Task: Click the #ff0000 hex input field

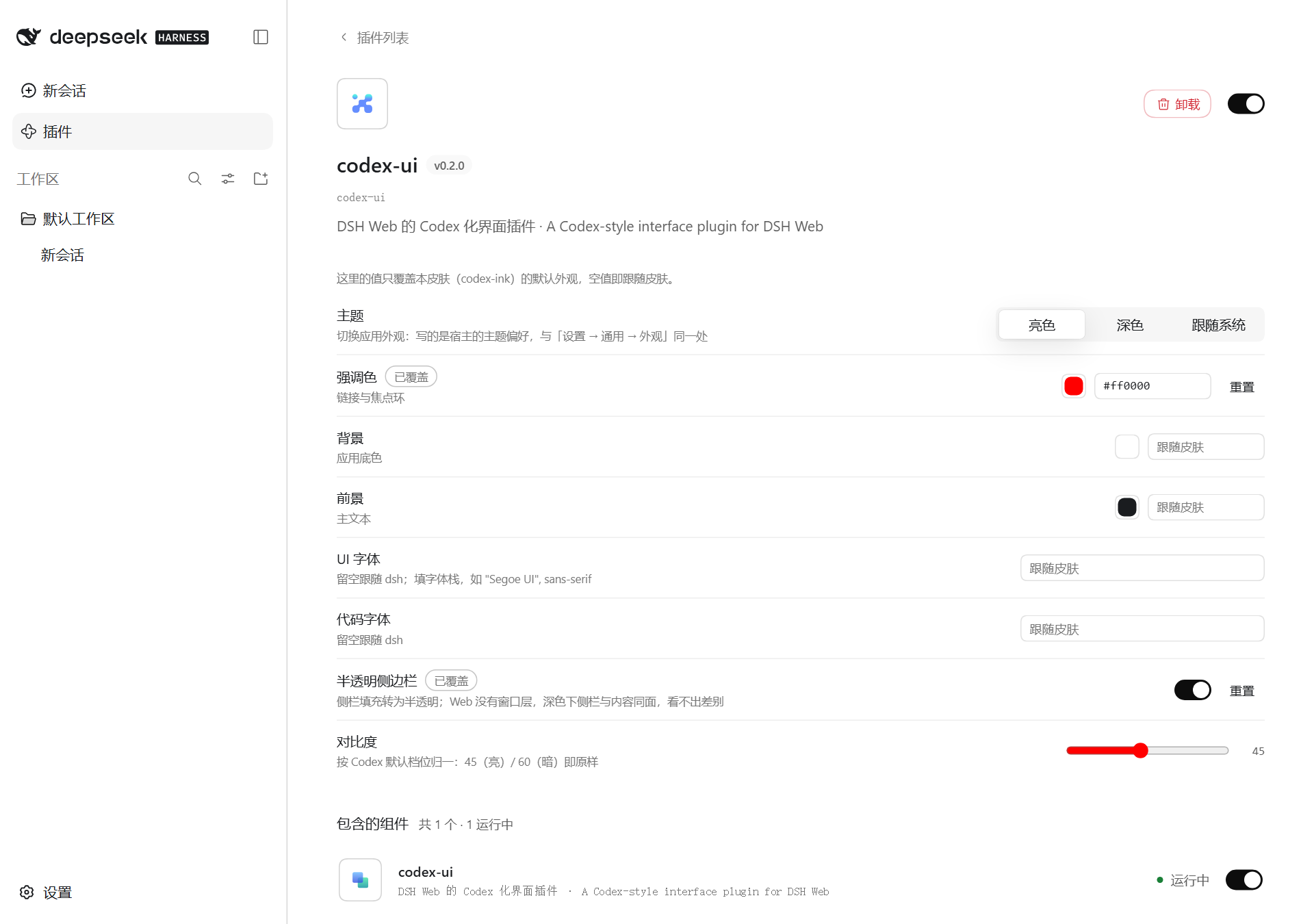Action: tap(1152, 386)
